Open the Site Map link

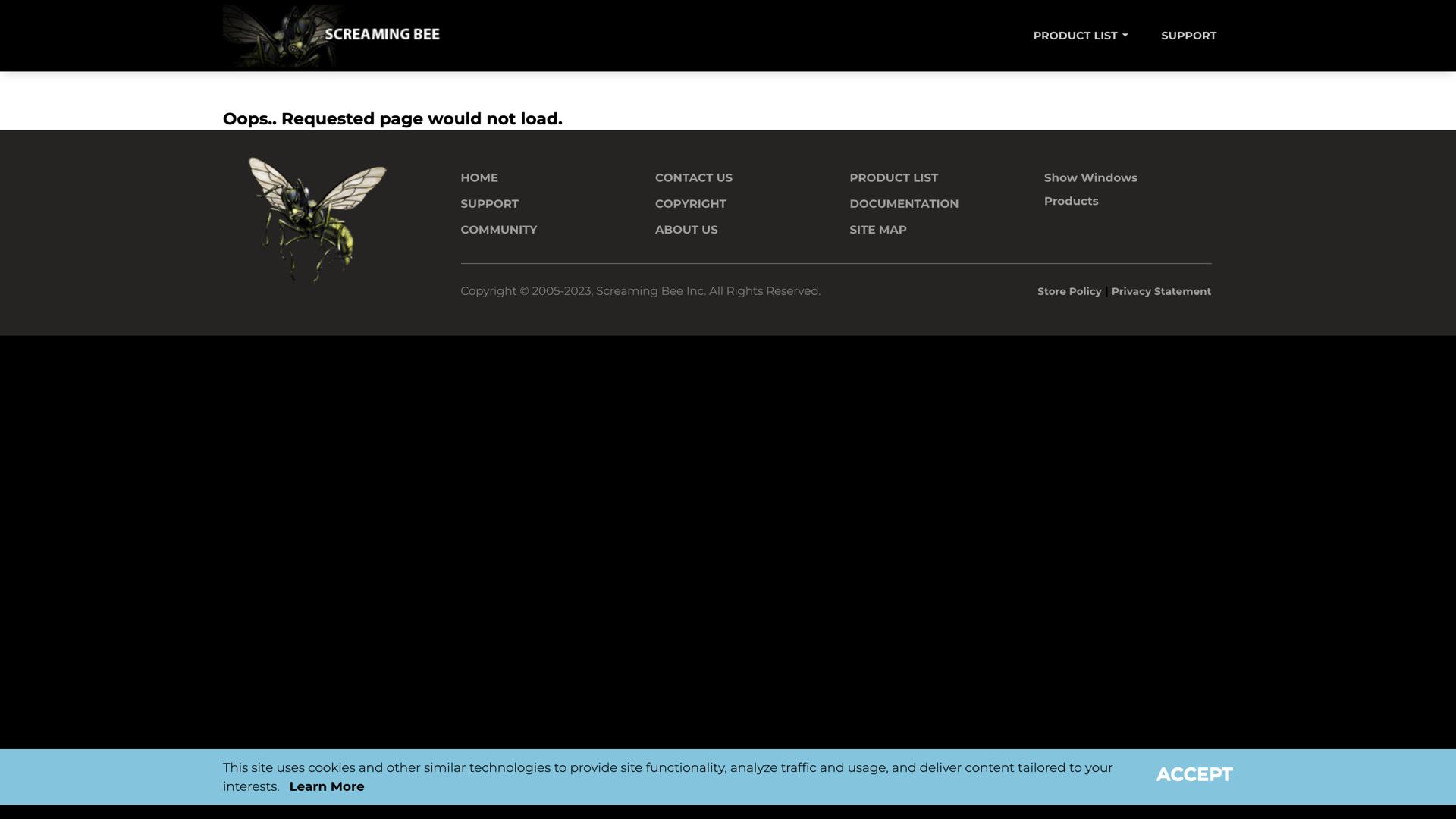[877, 230]
